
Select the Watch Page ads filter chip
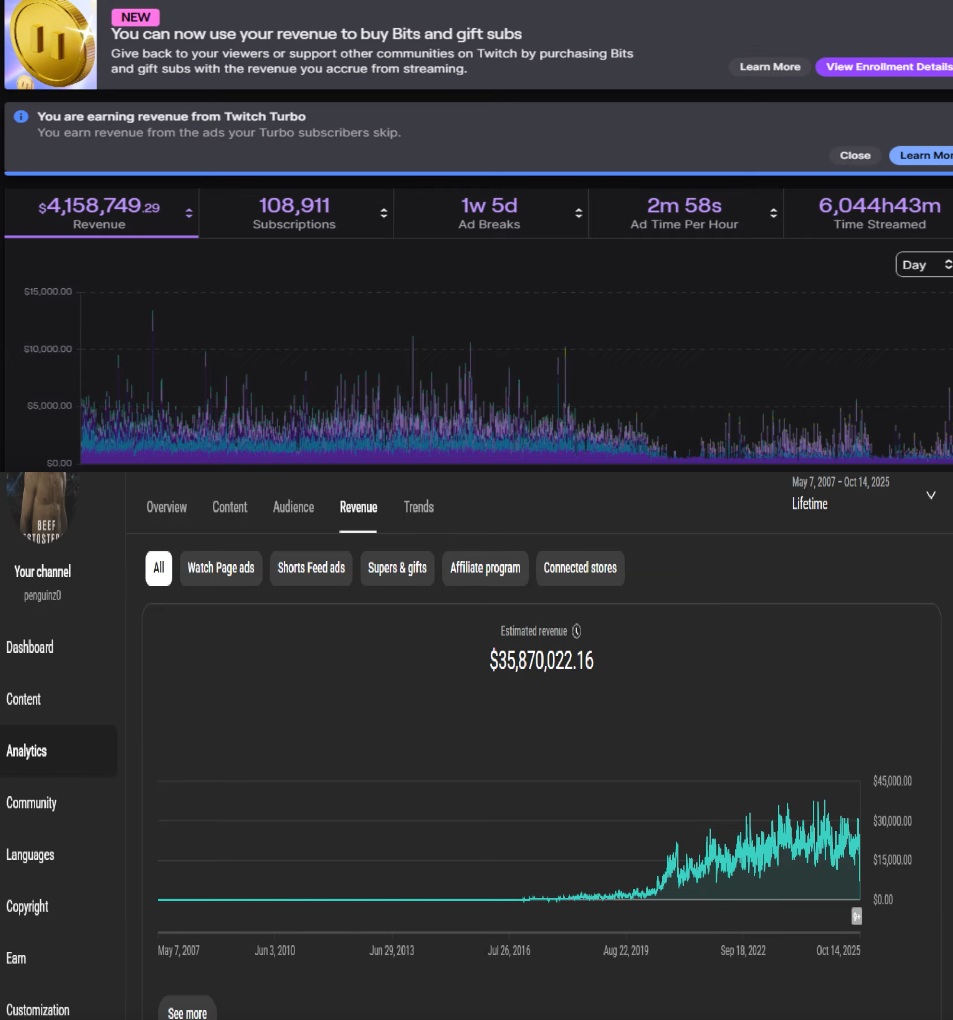coord(221,568)
